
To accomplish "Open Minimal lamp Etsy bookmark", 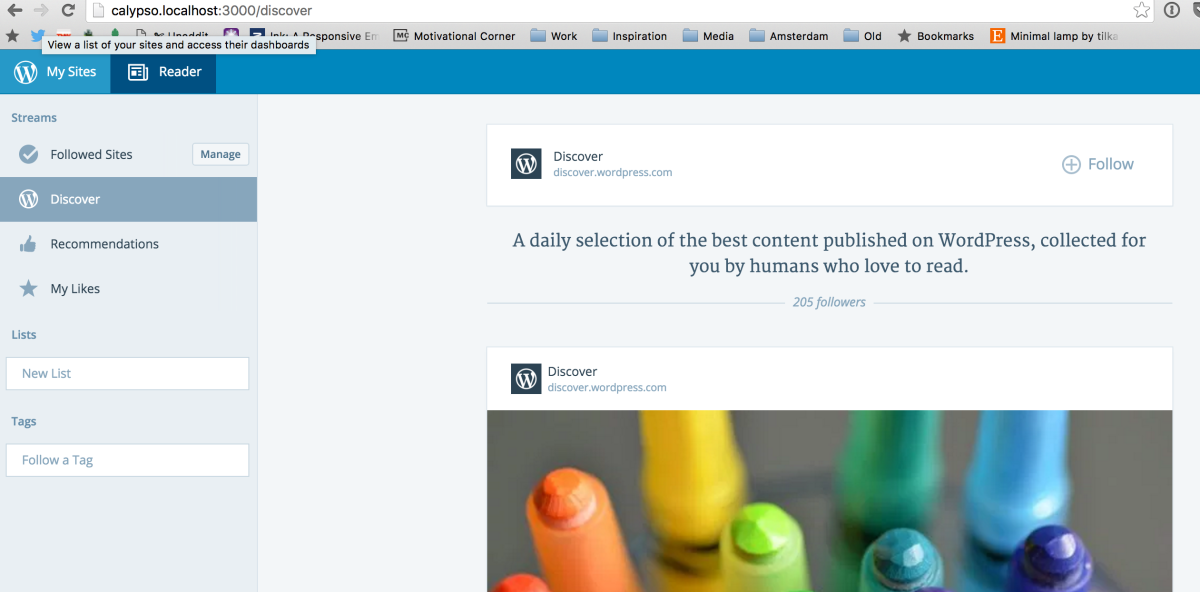I will click(1054, 36).
